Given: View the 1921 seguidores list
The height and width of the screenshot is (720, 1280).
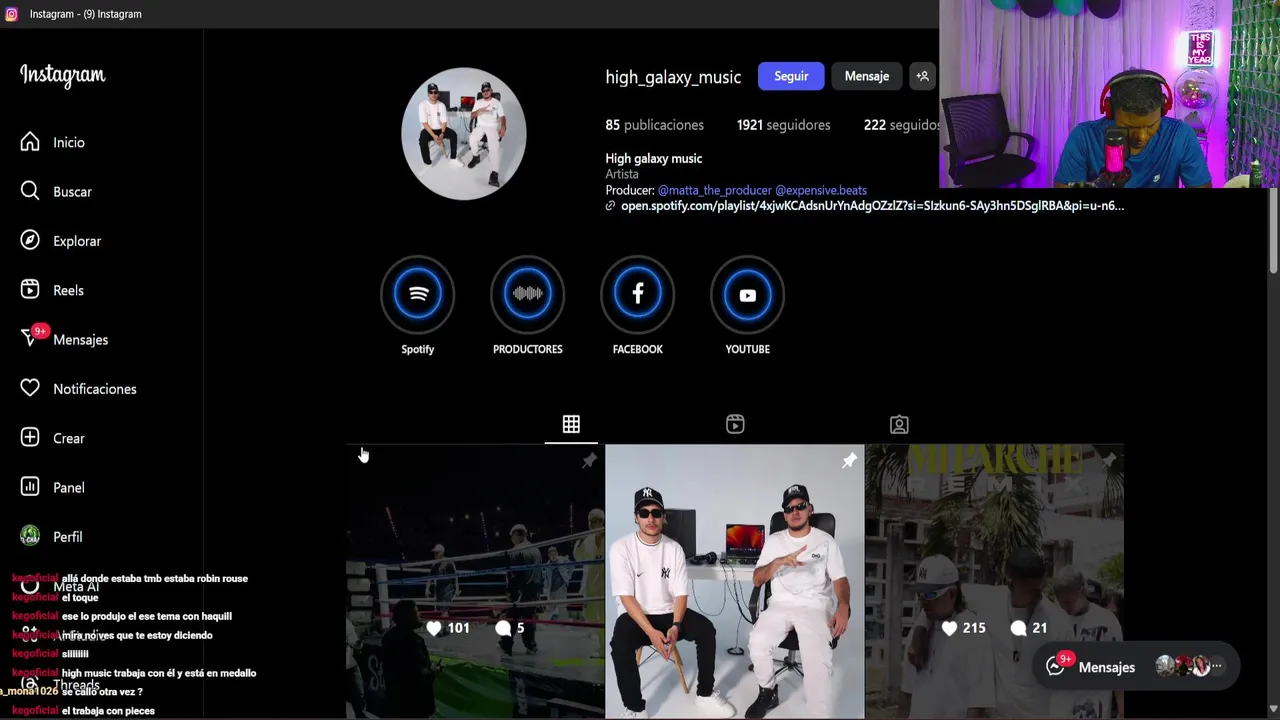Looking at the screenshot, I should pos(783,125).
